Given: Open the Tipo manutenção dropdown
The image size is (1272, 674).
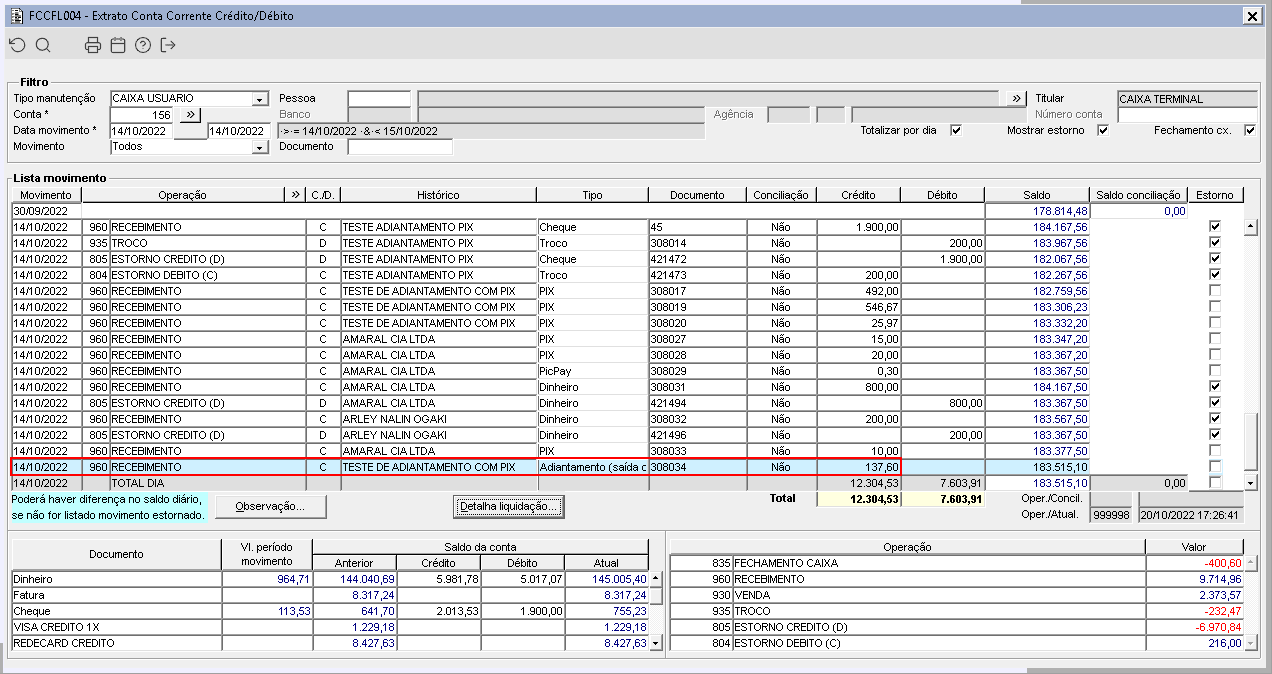Looking at the screenshot, I should (x=260, y=99).
